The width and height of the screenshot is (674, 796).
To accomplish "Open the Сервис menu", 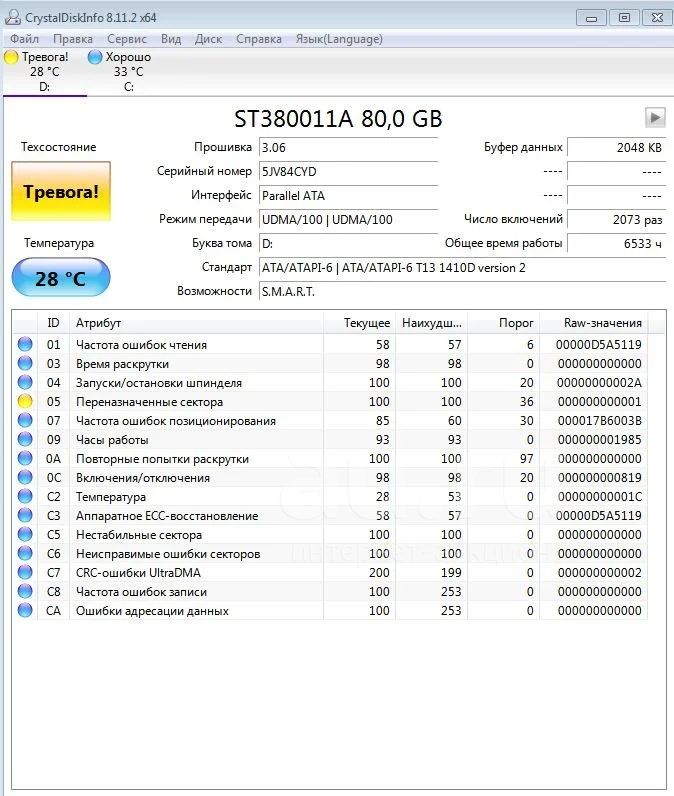I will point(126,39).
